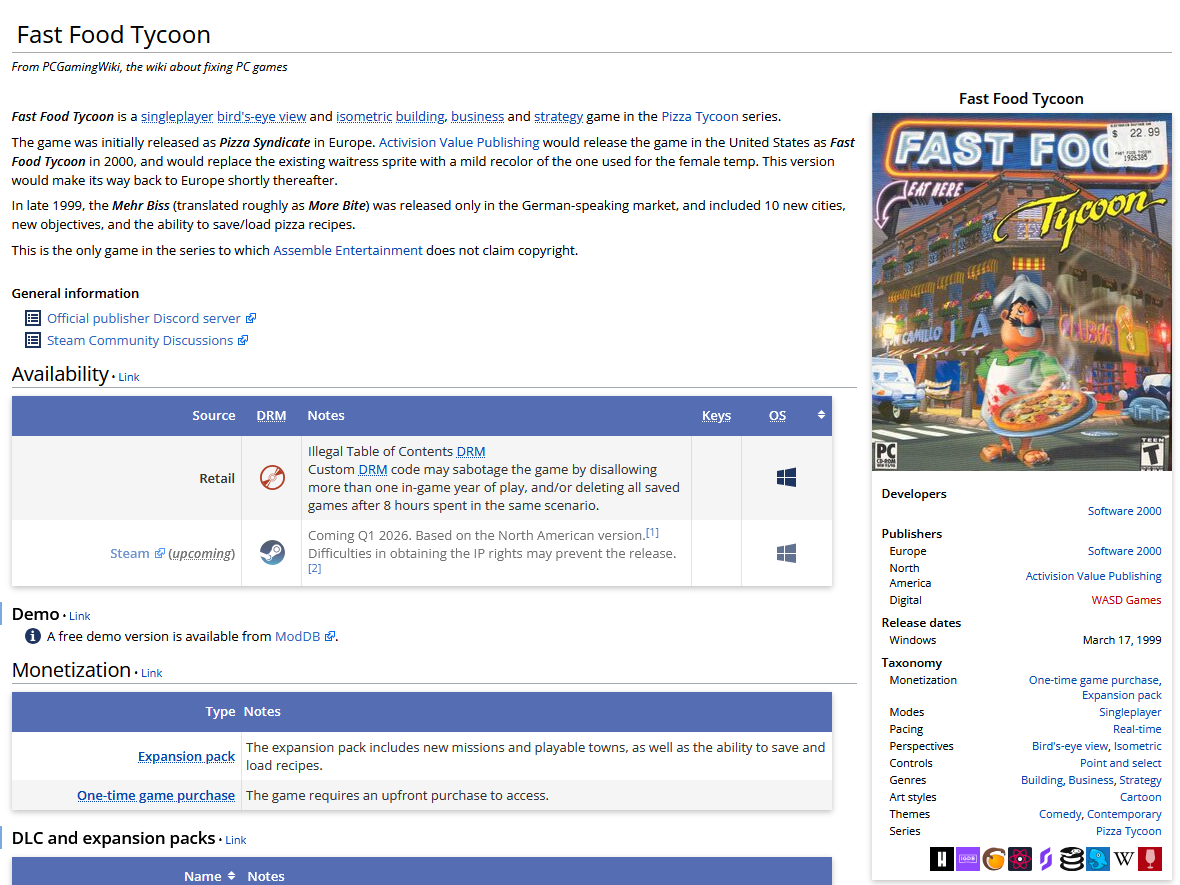Open the red WASD Games link
This screenshot has height=885, width=1180.
click(x=1127, y=600)
